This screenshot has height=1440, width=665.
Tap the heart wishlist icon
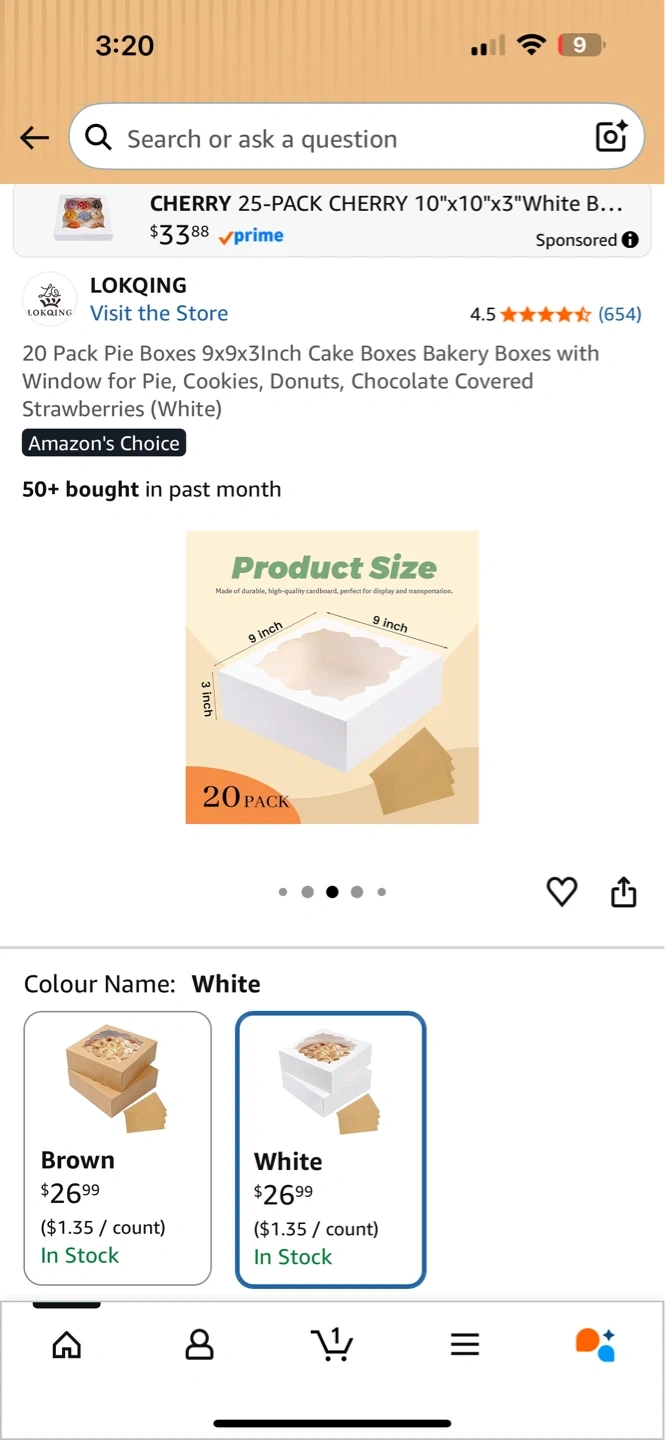(x=562, y=891)
